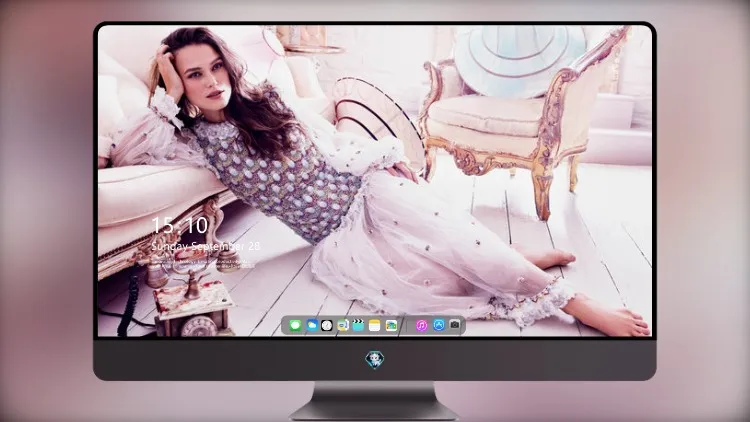Click the 'Sunday September 28' date text
Viewport: 750px width, 422px height.
click(206, 246)
